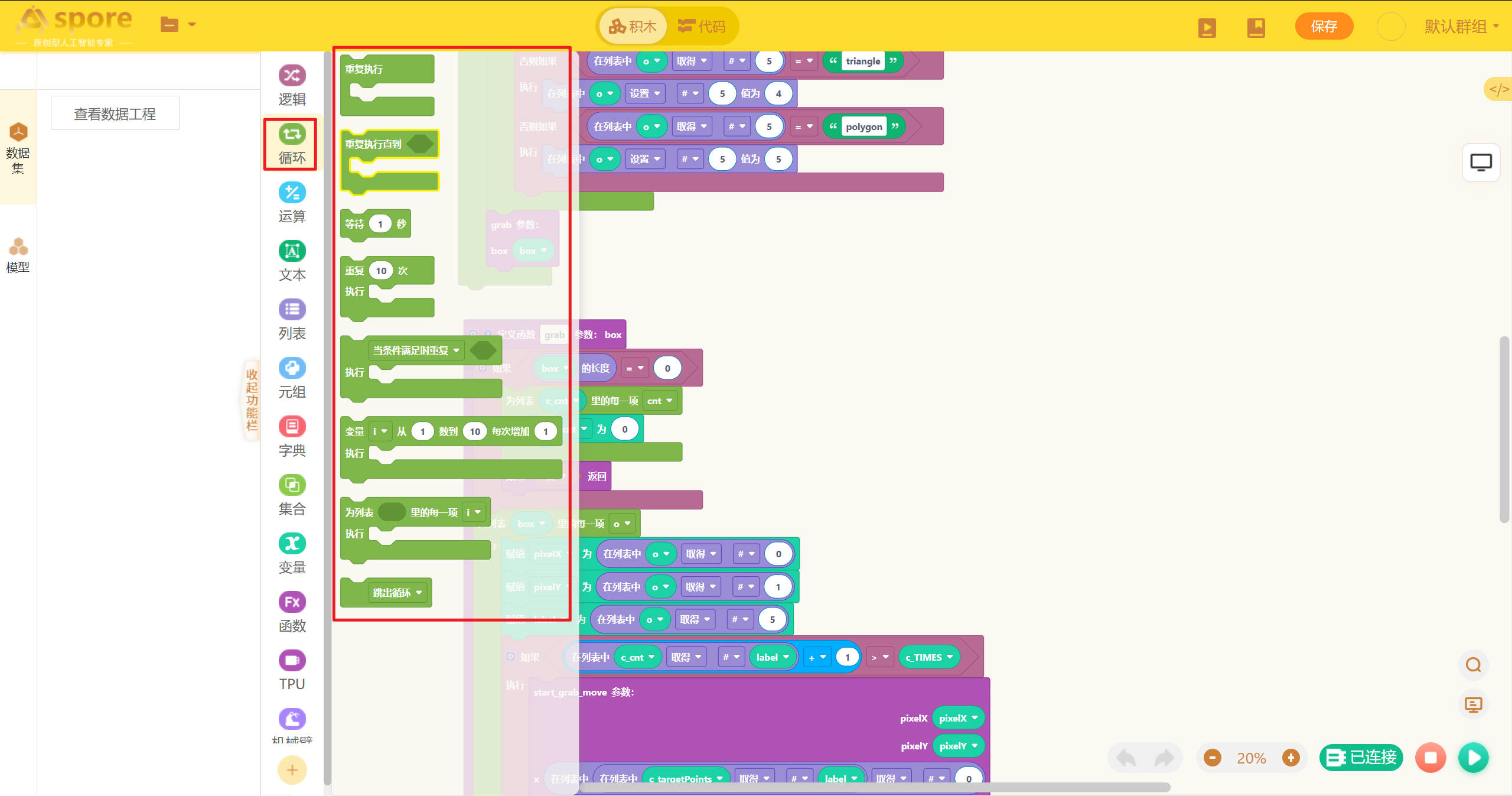Click the 查看数据工程 button
Screen dimensions: 1512x796
tap(115, 113)
